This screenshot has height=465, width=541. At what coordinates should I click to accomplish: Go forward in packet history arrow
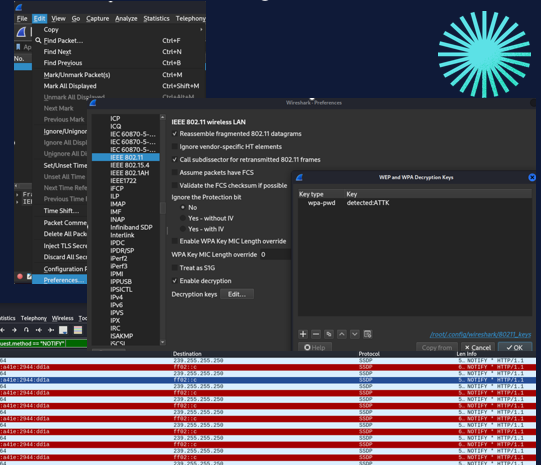[14, 330]
